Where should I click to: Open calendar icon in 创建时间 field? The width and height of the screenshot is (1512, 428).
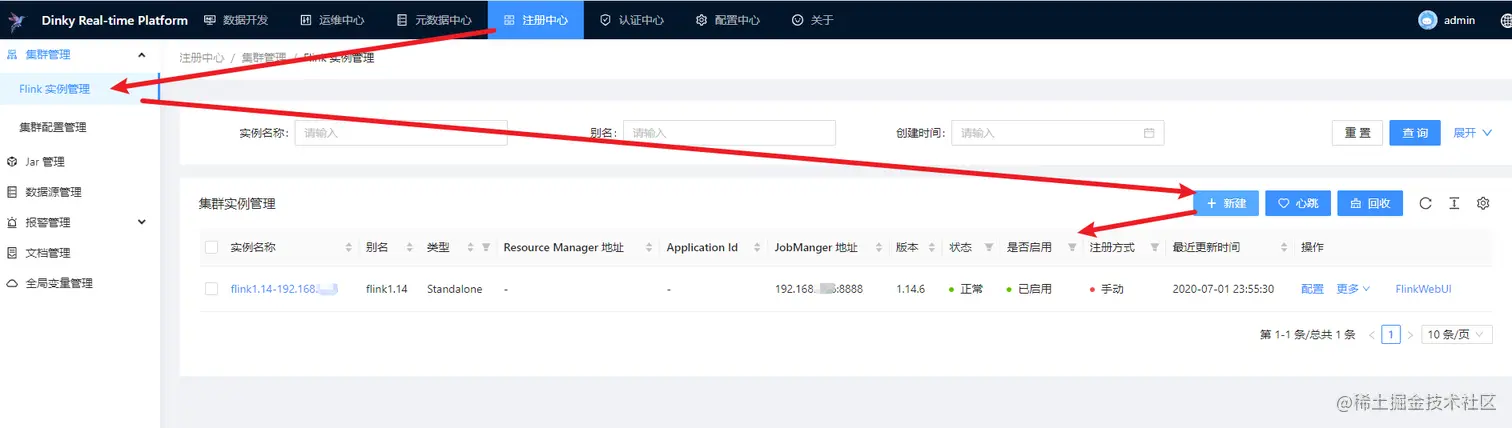pyautogui.click(x=1149, y=133)
